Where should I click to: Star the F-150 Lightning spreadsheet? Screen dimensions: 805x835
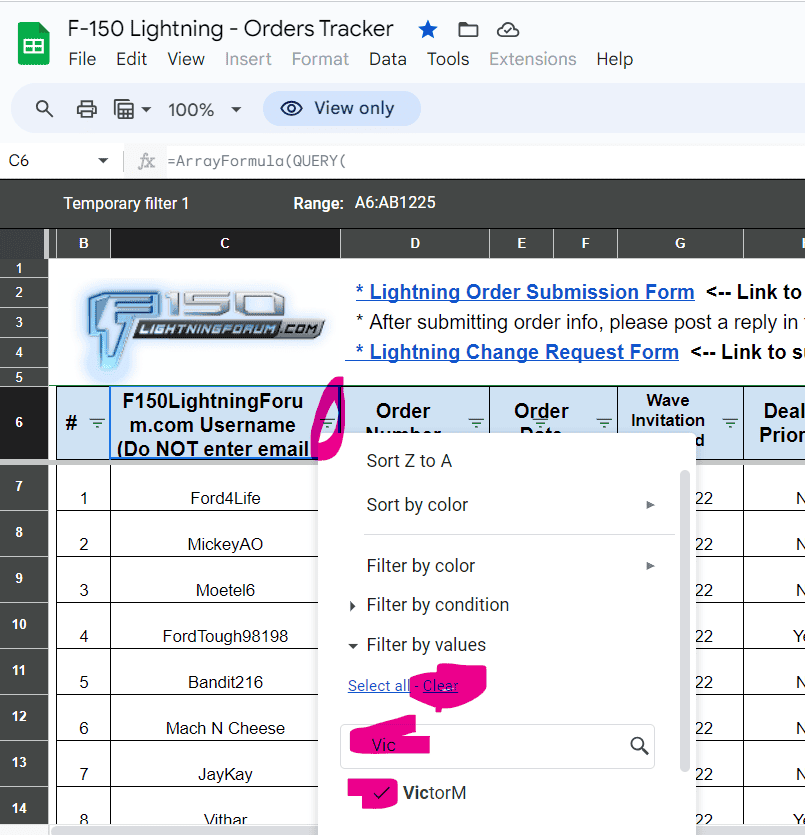428,29
